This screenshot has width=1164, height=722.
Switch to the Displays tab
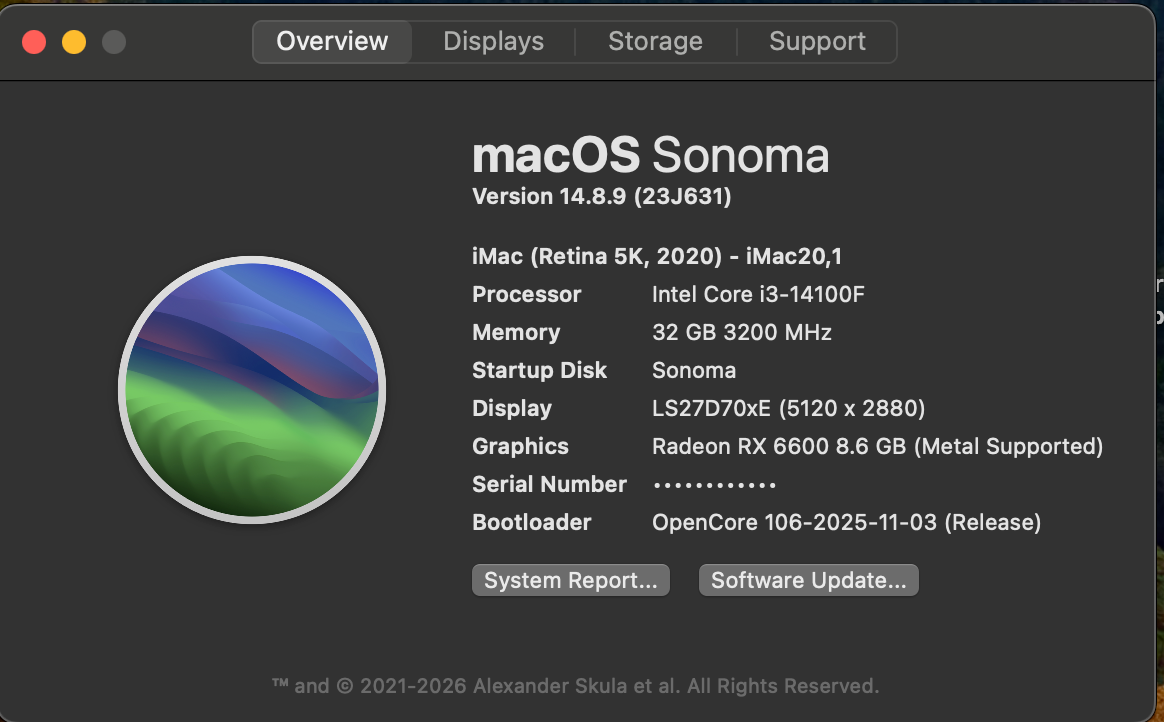494,42
